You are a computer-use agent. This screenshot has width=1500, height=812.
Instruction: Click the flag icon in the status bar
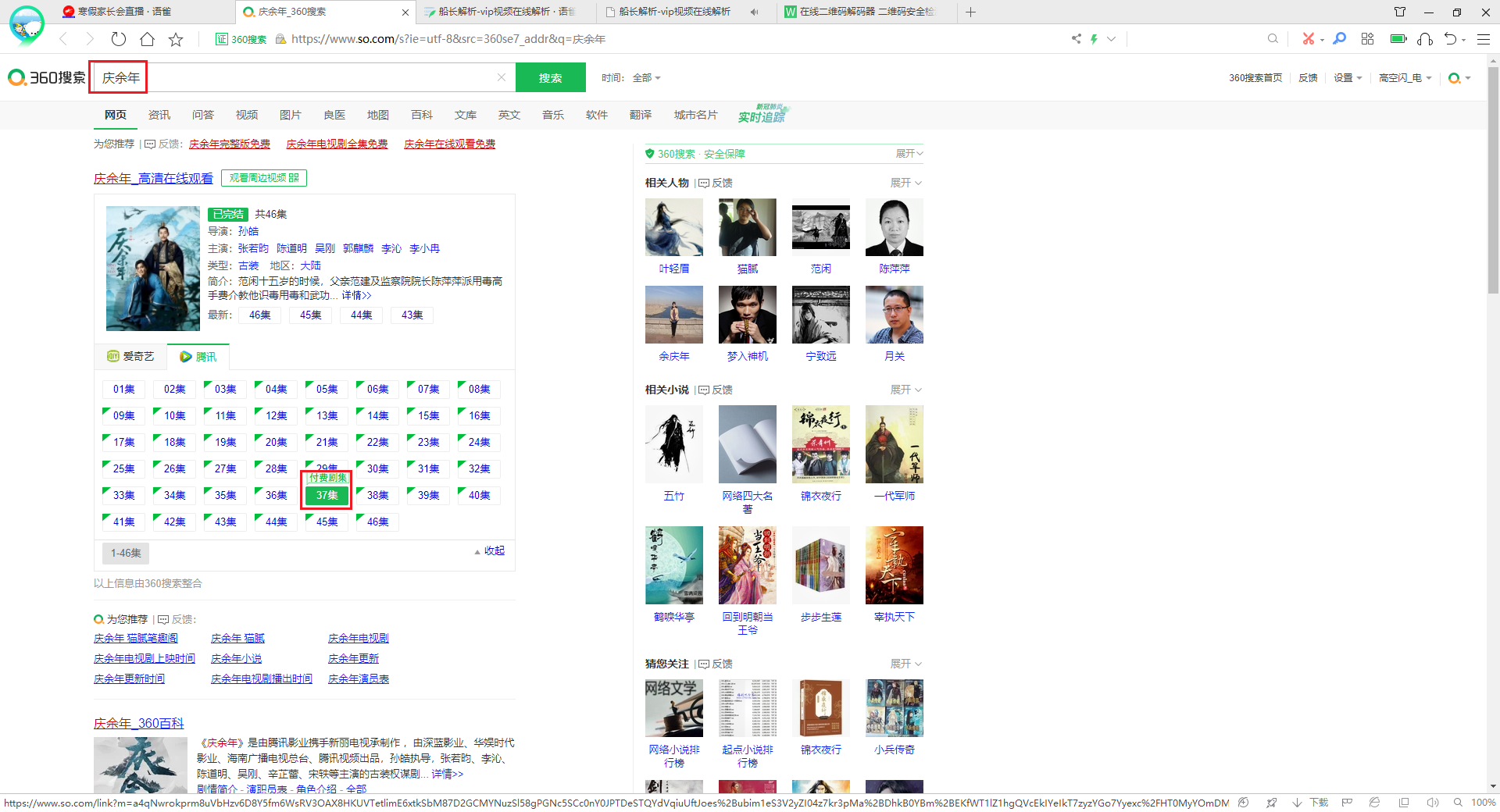(1347, 803)
